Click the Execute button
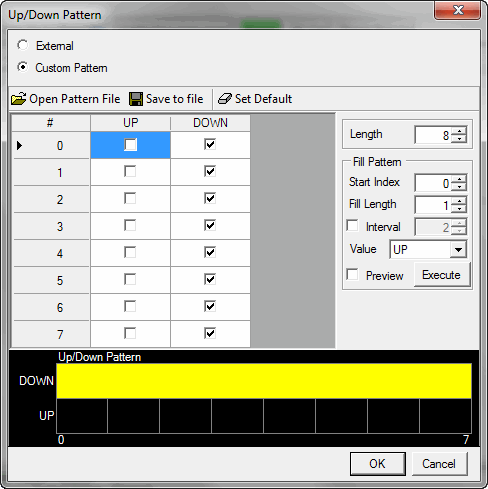This screenshot has width=488, height=489. [x=442, y=275]
